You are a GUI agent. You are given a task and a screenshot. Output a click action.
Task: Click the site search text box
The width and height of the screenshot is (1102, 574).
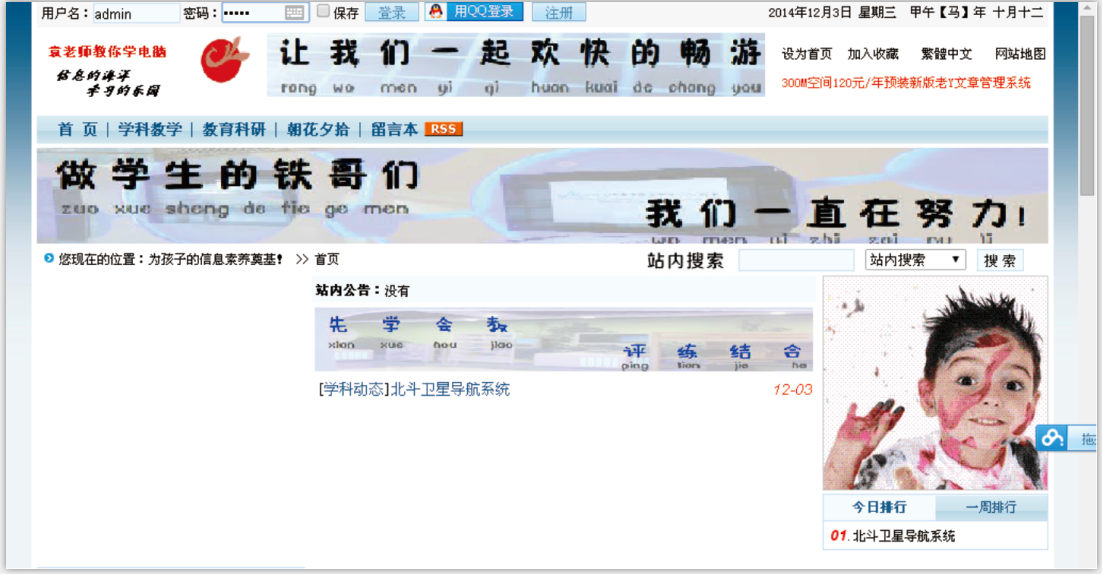point(796,260)
